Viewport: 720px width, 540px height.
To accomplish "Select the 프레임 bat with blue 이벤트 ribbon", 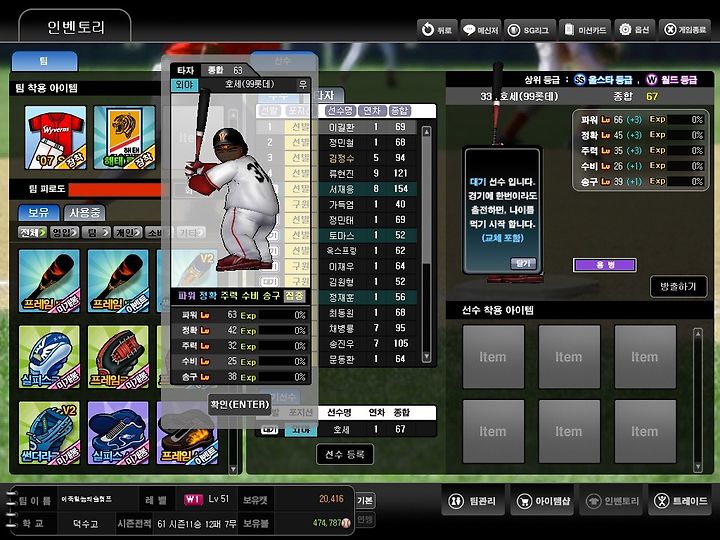I will [118, 281].
